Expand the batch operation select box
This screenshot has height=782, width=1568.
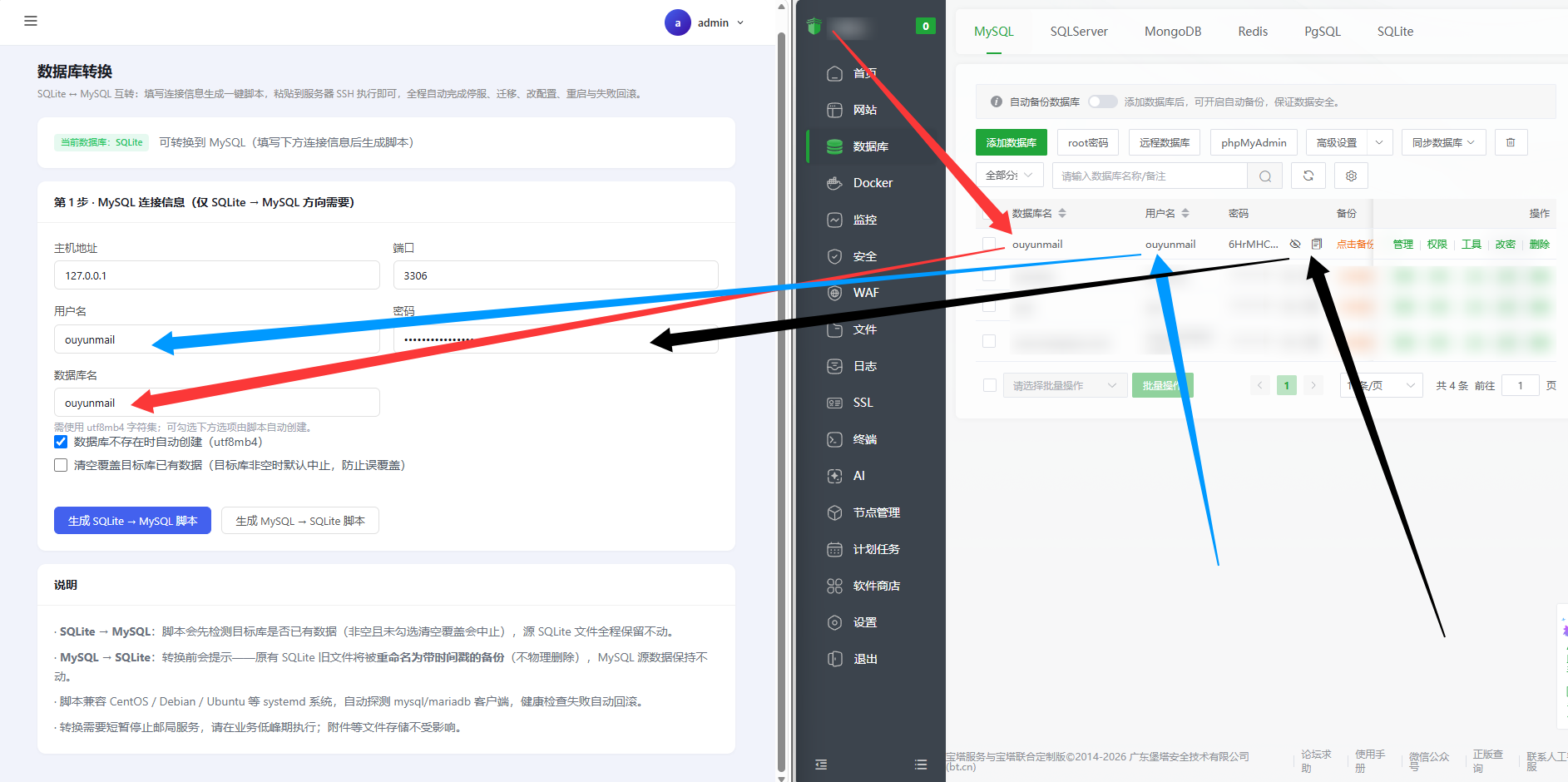(x=1065, y=385)
